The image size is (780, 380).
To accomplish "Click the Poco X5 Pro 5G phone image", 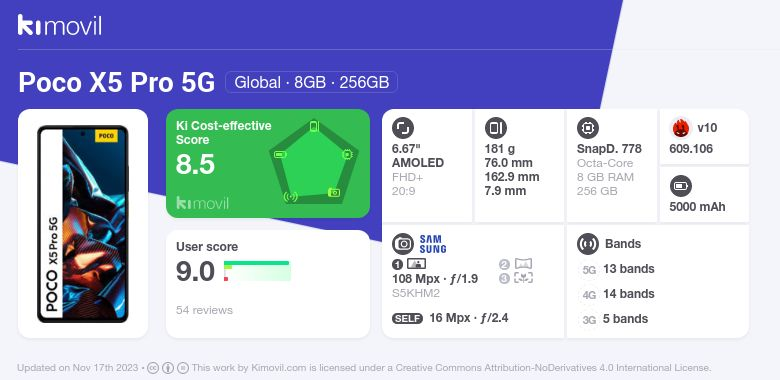I will pos(83,224).
